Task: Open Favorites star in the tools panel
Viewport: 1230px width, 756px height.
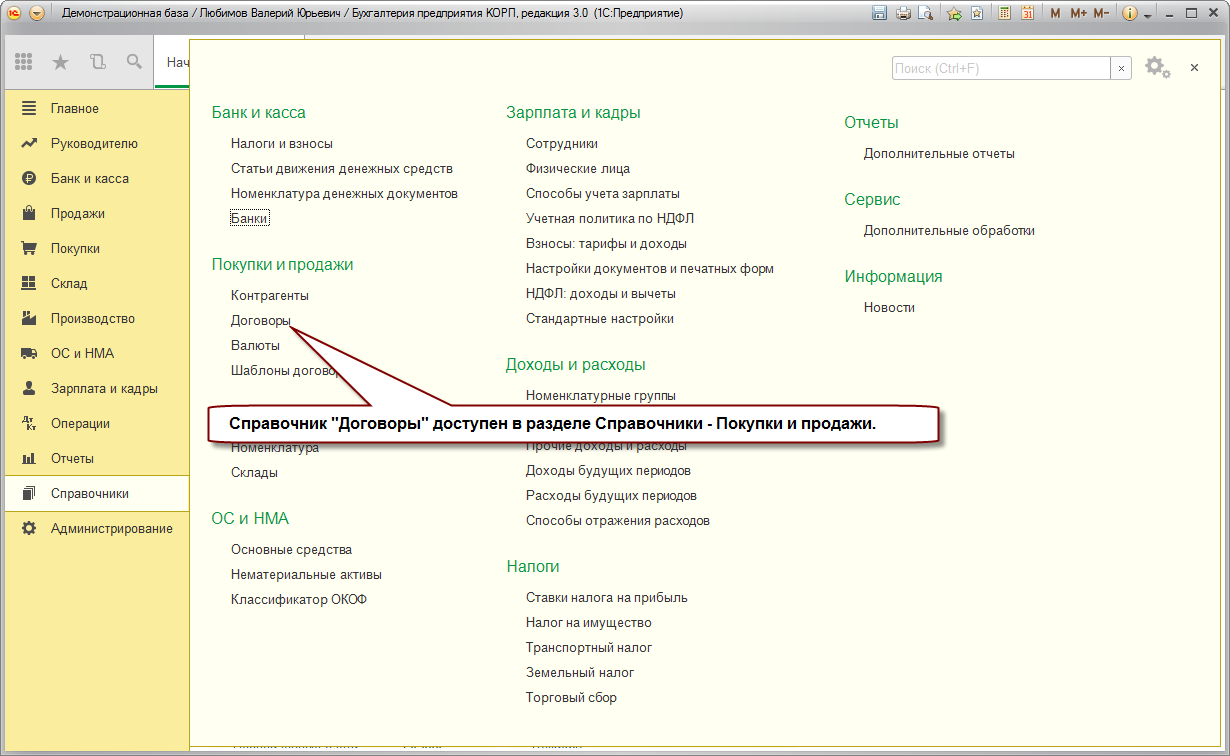Action: pyautogui.click(x=60, y=62)
